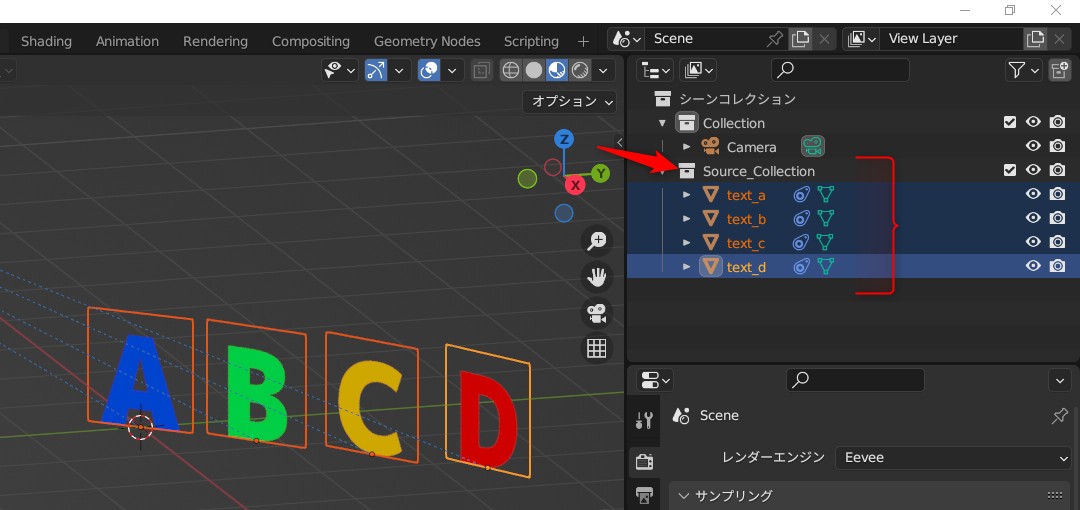Viewport: 1080px width, 510px height.
Task: Open the オプション dropdown
Action: coord(570,101)
